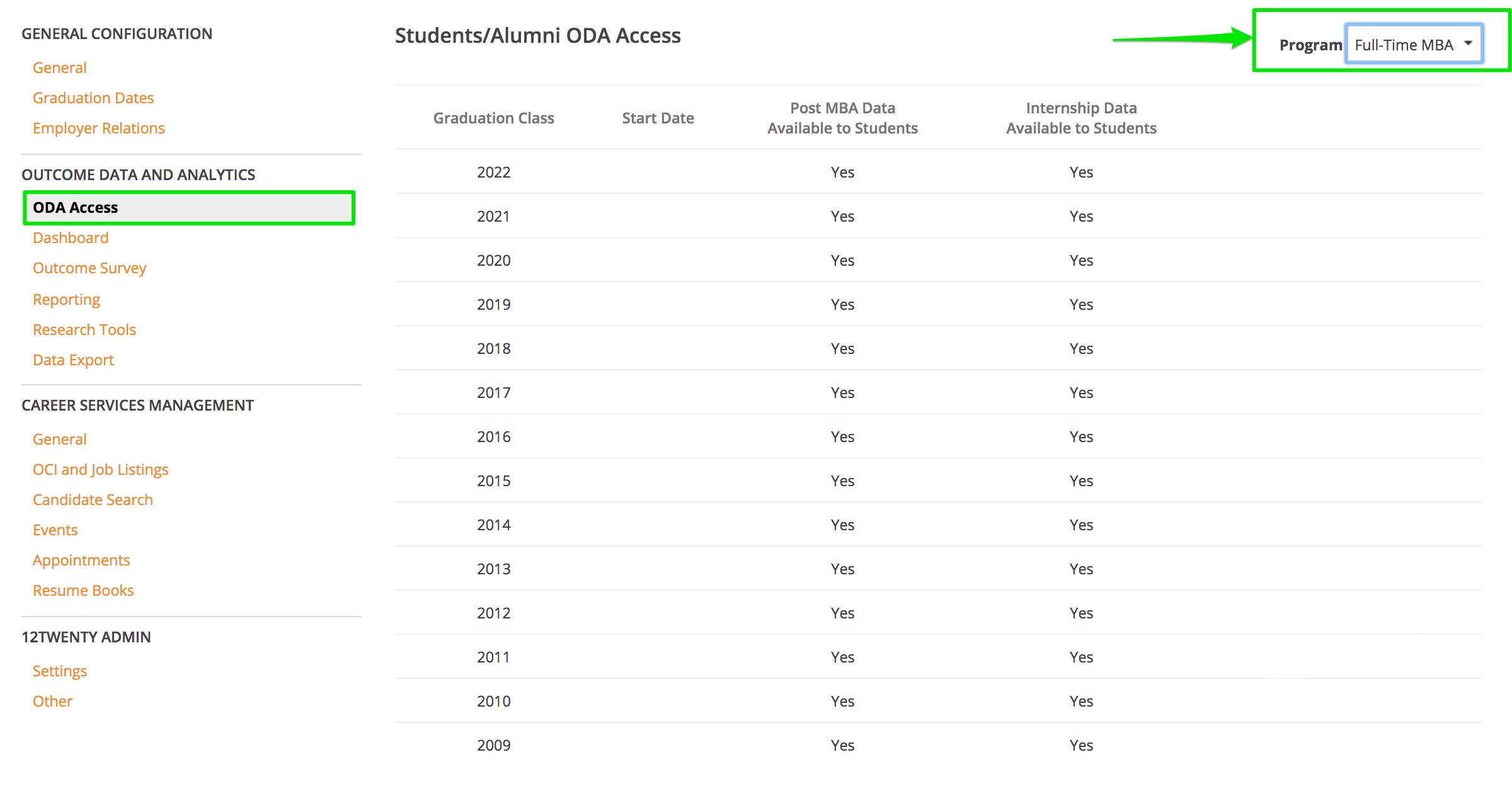Open the Program dropdown showing Full-Time MBA
Viewport: 1512px width, 791px height.
1414,45
